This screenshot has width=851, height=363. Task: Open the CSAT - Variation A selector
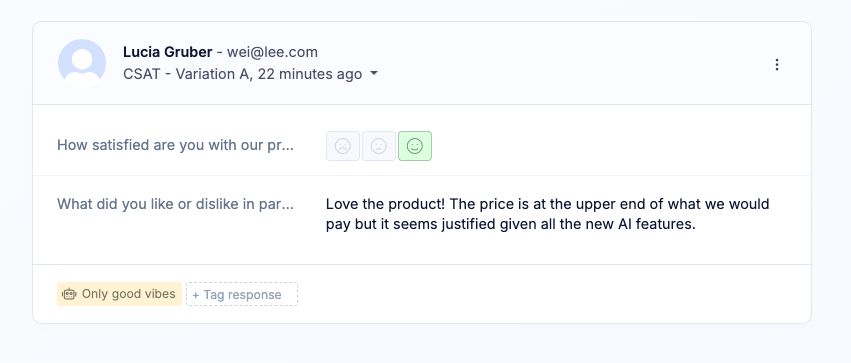click(x=250, y=74)
